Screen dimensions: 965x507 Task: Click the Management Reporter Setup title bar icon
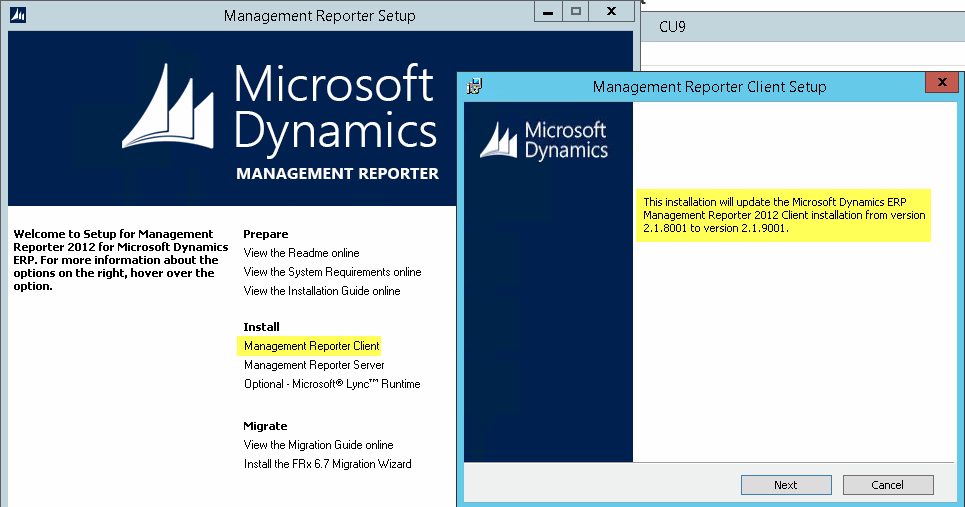coord(18,15)
